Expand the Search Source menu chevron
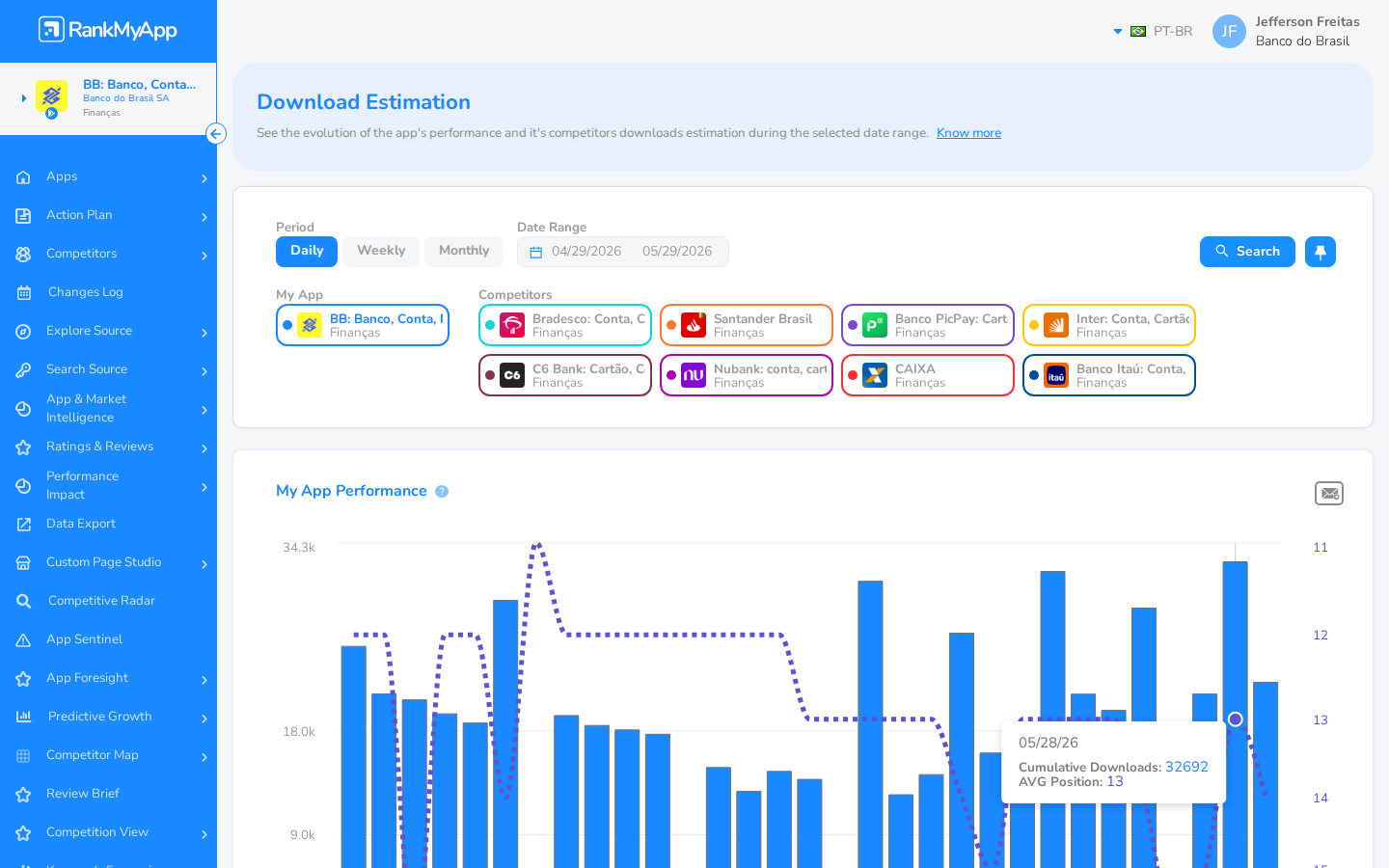This screenshot has height=868, width=1389. click(204, 371)
